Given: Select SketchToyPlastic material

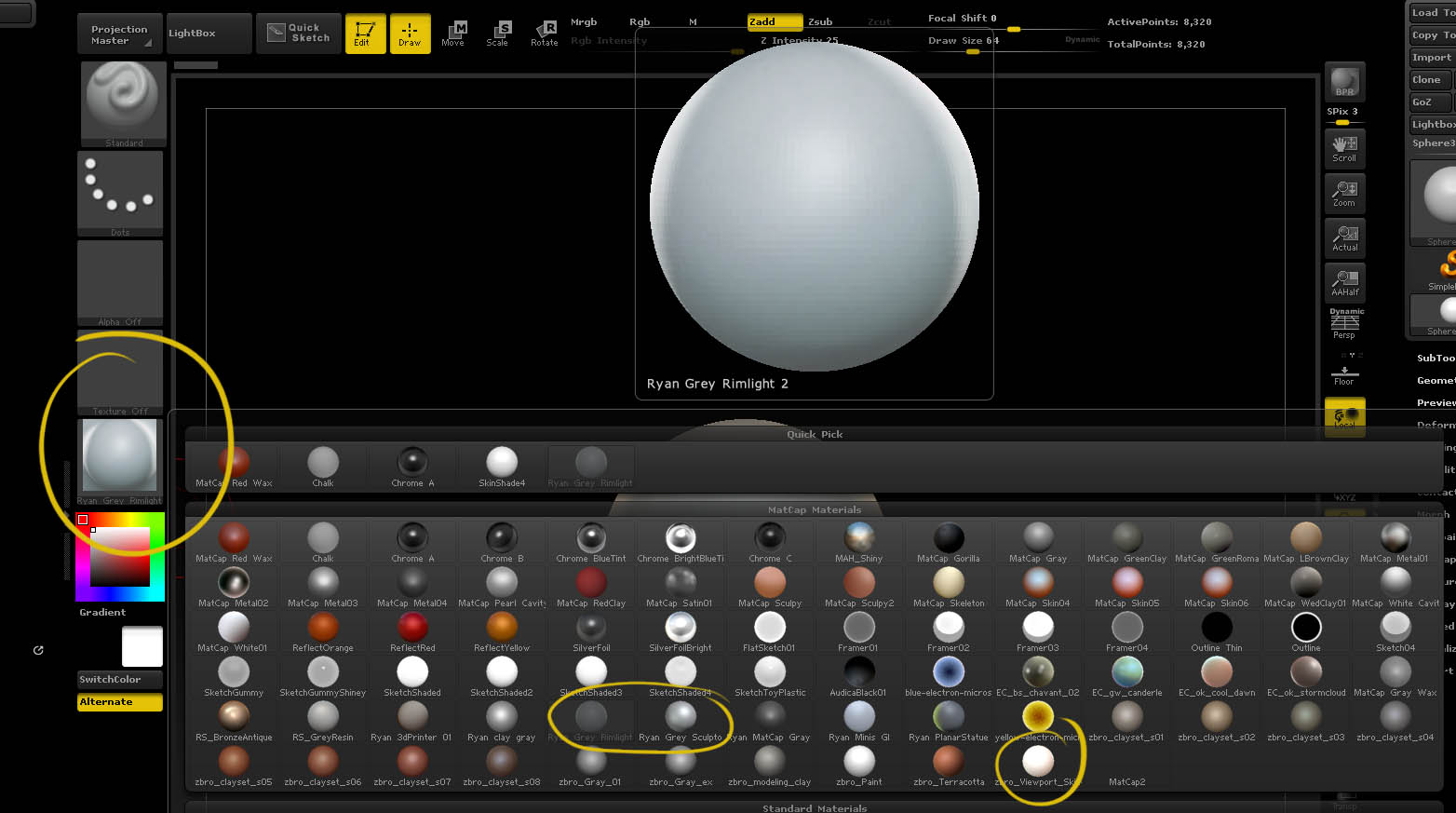Looking at the screenshot, I should click(x=770, y=676).
